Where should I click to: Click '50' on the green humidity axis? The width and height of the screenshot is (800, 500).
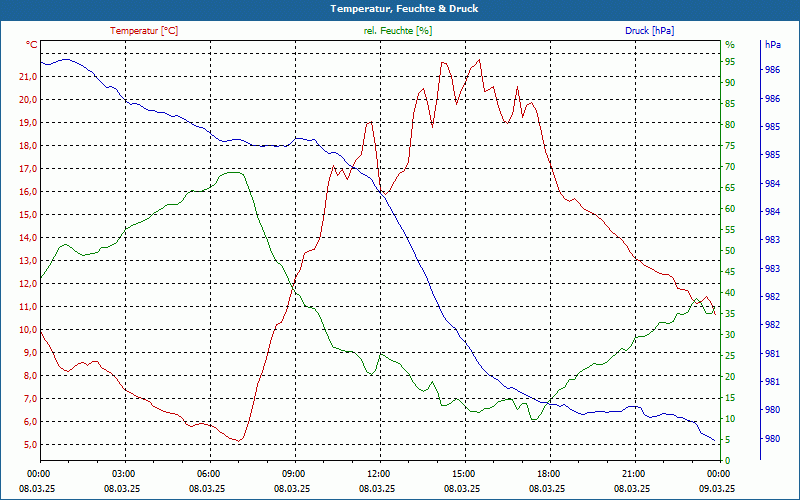(x=731, y=251)
